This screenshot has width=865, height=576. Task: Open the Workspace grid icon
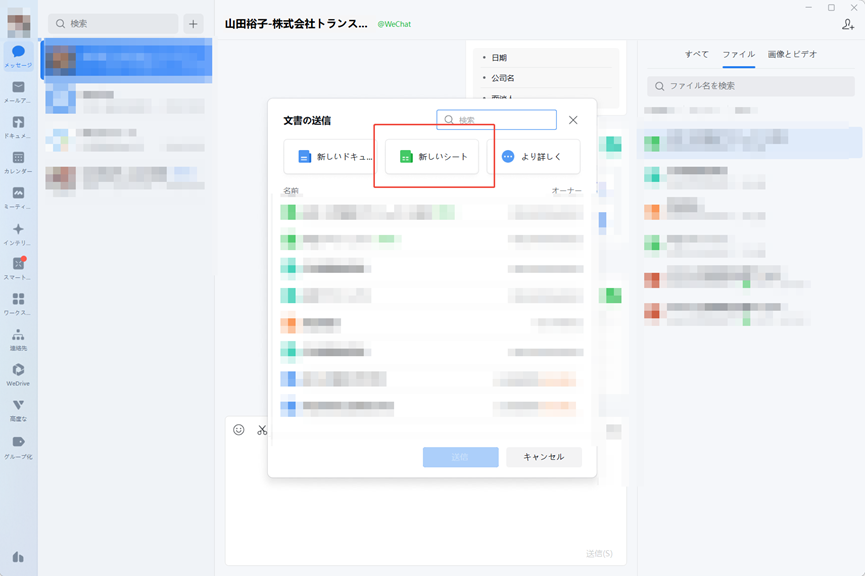coord(18,303)
